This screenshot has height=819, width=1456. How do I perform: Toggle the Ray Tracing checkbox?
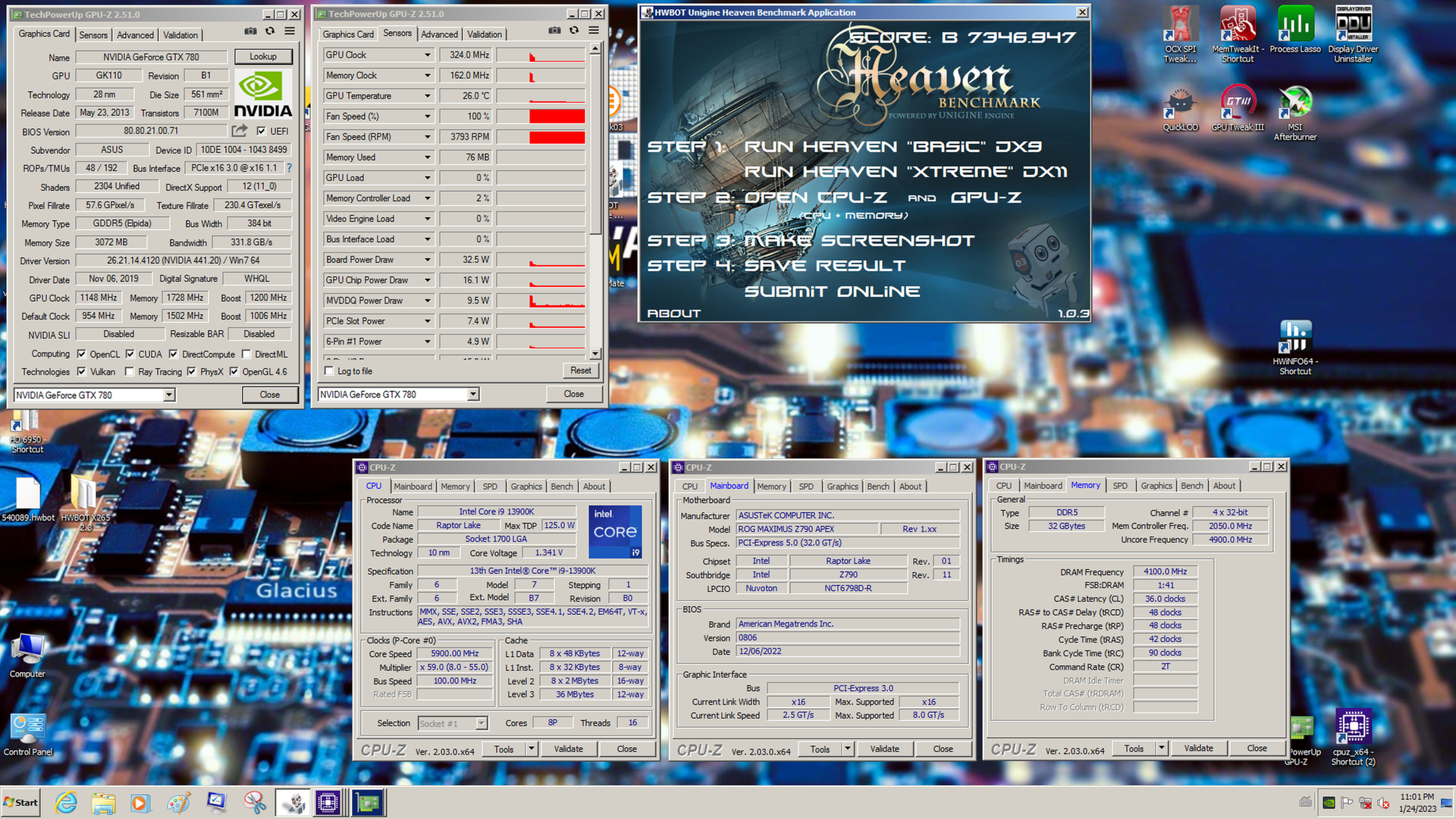click(x=130, y=372)
